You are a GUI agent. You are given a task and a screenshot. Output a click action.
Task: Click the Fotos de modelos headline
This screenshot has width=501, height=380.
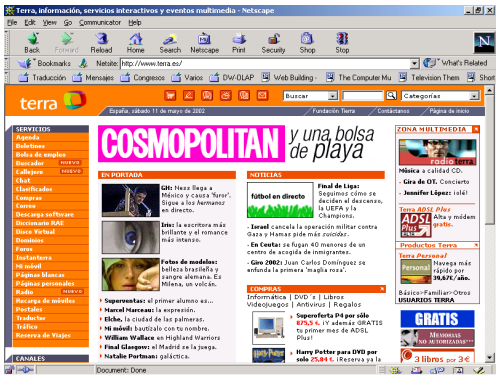[x=189, y=262]
